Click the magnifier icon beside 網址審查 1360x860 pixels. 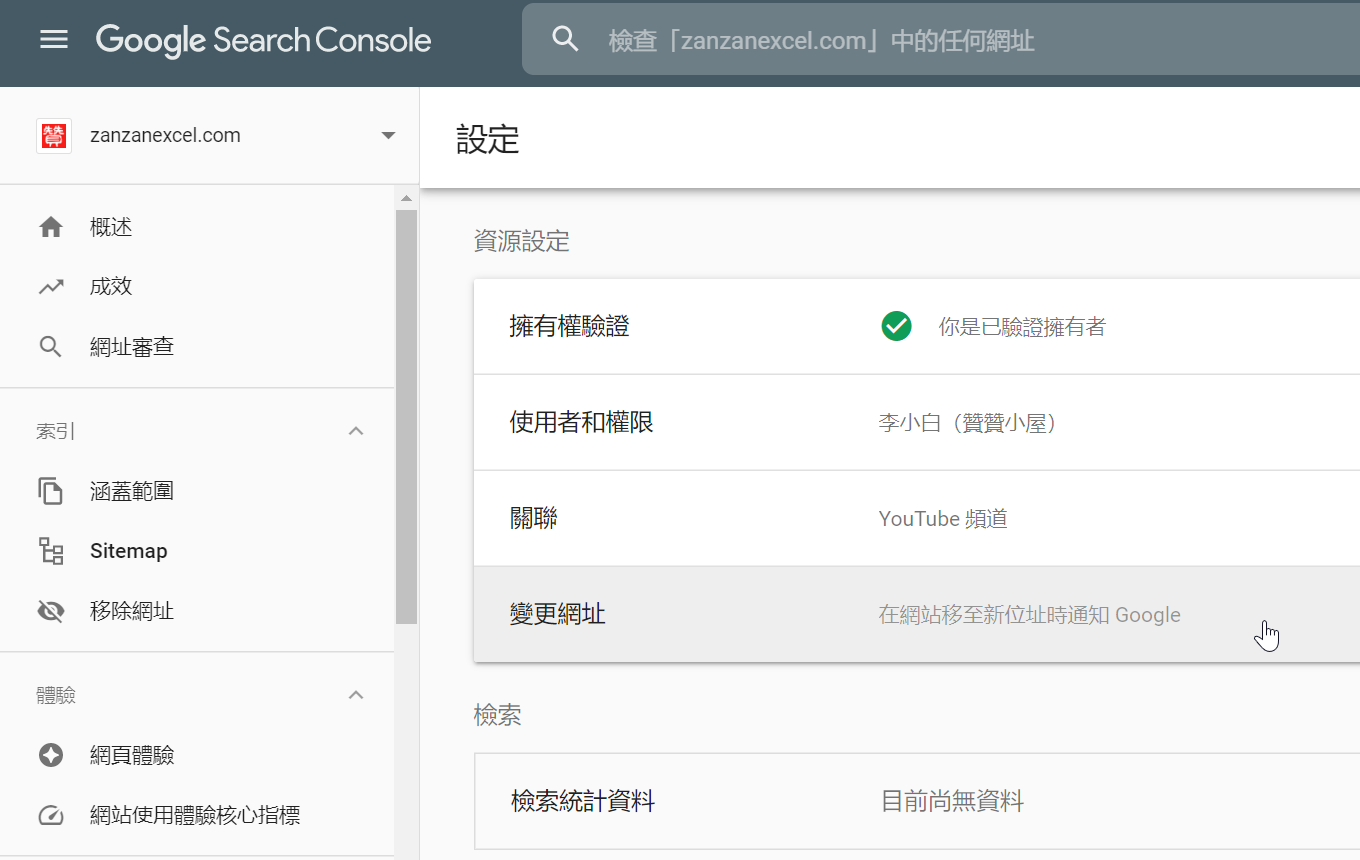(51, 348)
